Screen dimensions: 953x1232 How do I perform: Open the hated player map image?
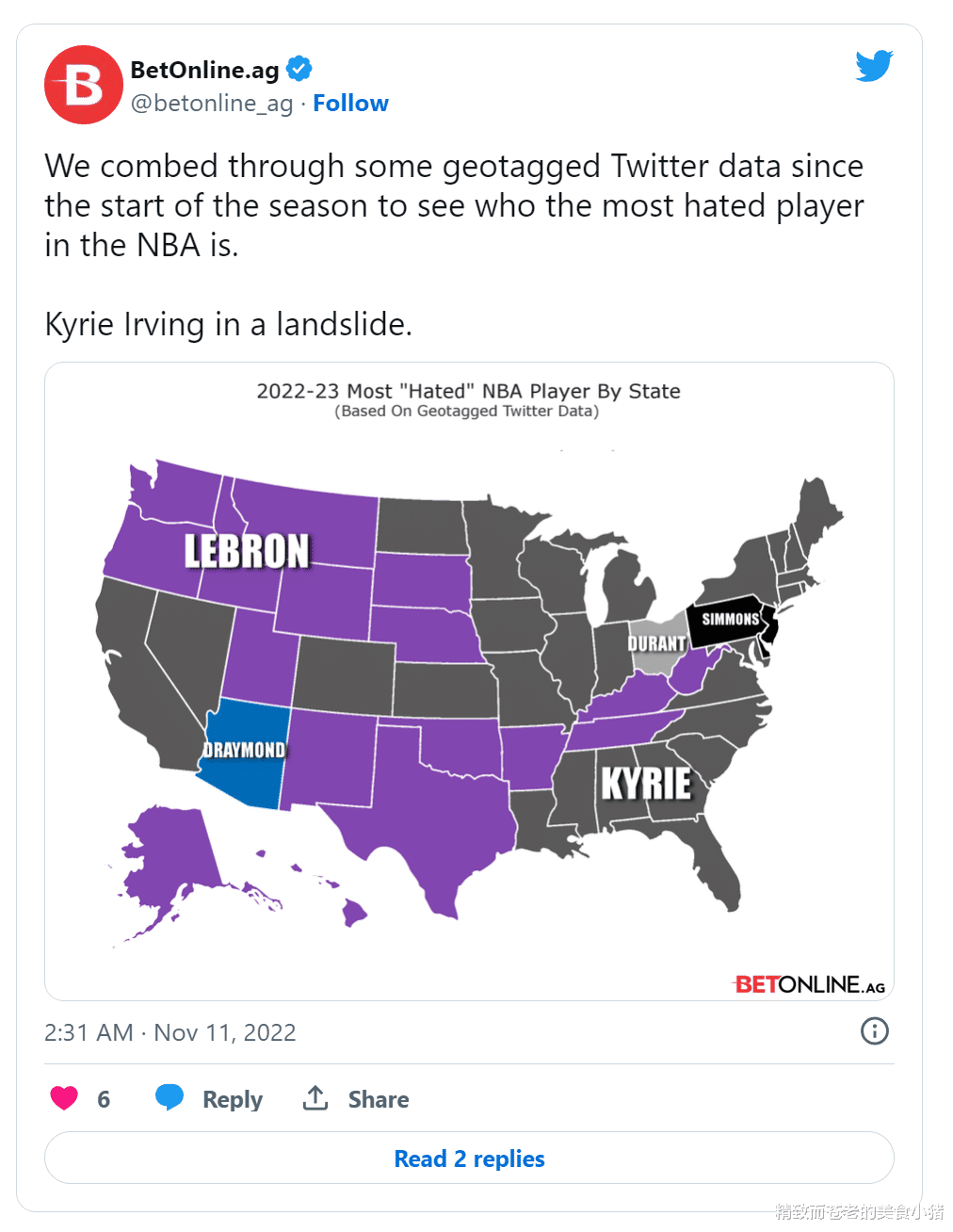469,681
